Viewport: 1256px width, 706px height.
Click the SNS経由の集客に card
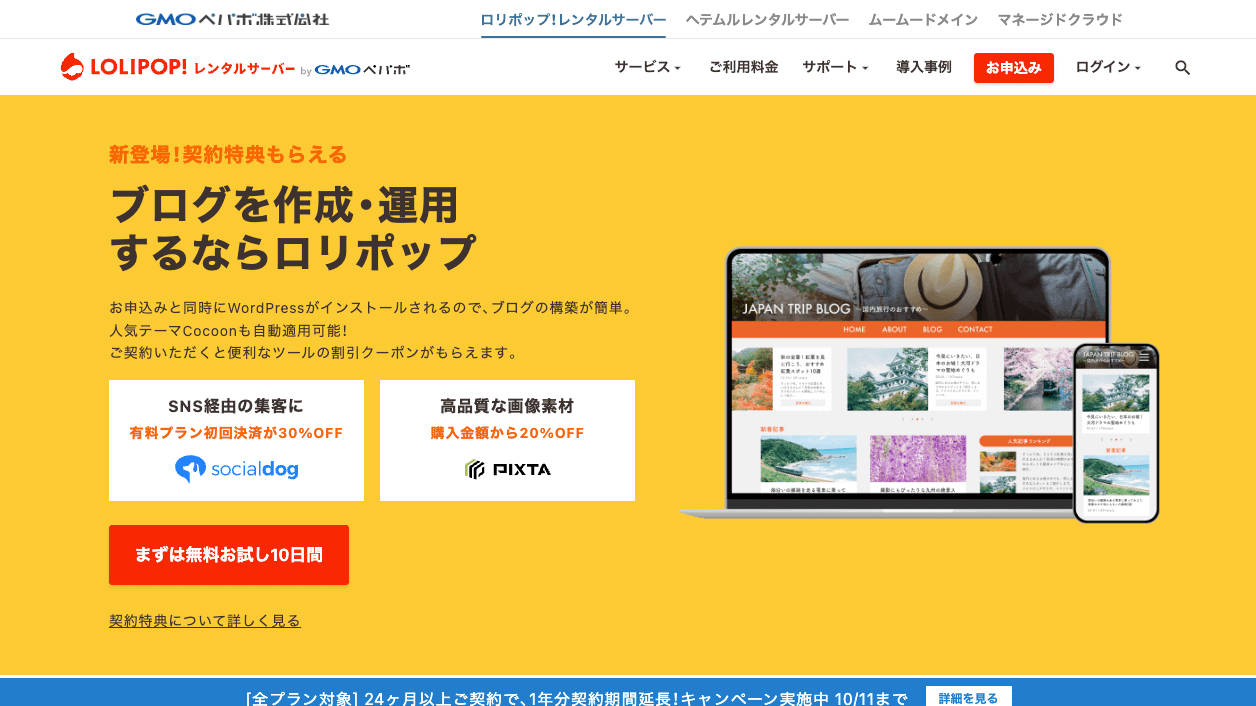click(236, 440)
